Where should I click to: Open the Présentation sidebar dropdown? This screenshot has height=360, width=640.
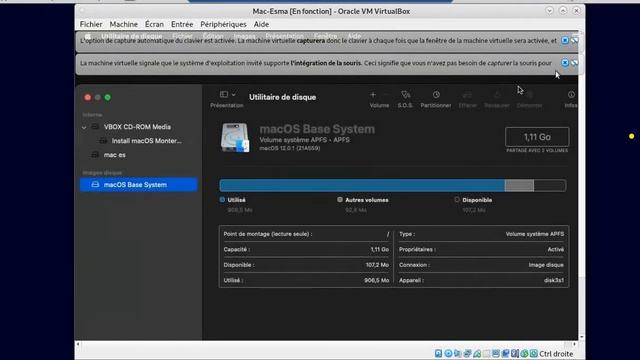click(x=227, y=95)
